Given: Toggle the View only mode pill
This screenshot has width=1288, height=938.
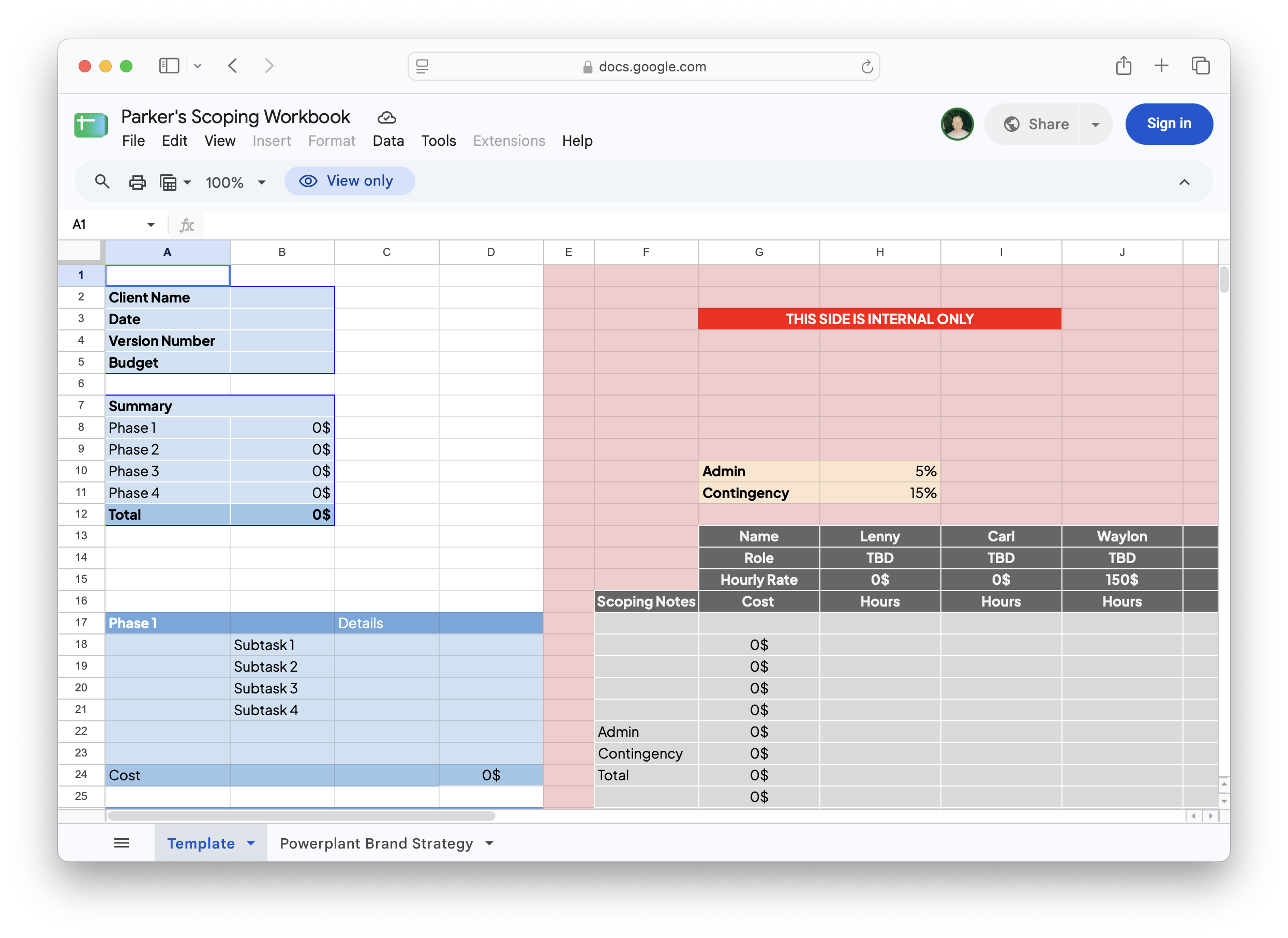Looking at the screenshot, I should [349, 181].
